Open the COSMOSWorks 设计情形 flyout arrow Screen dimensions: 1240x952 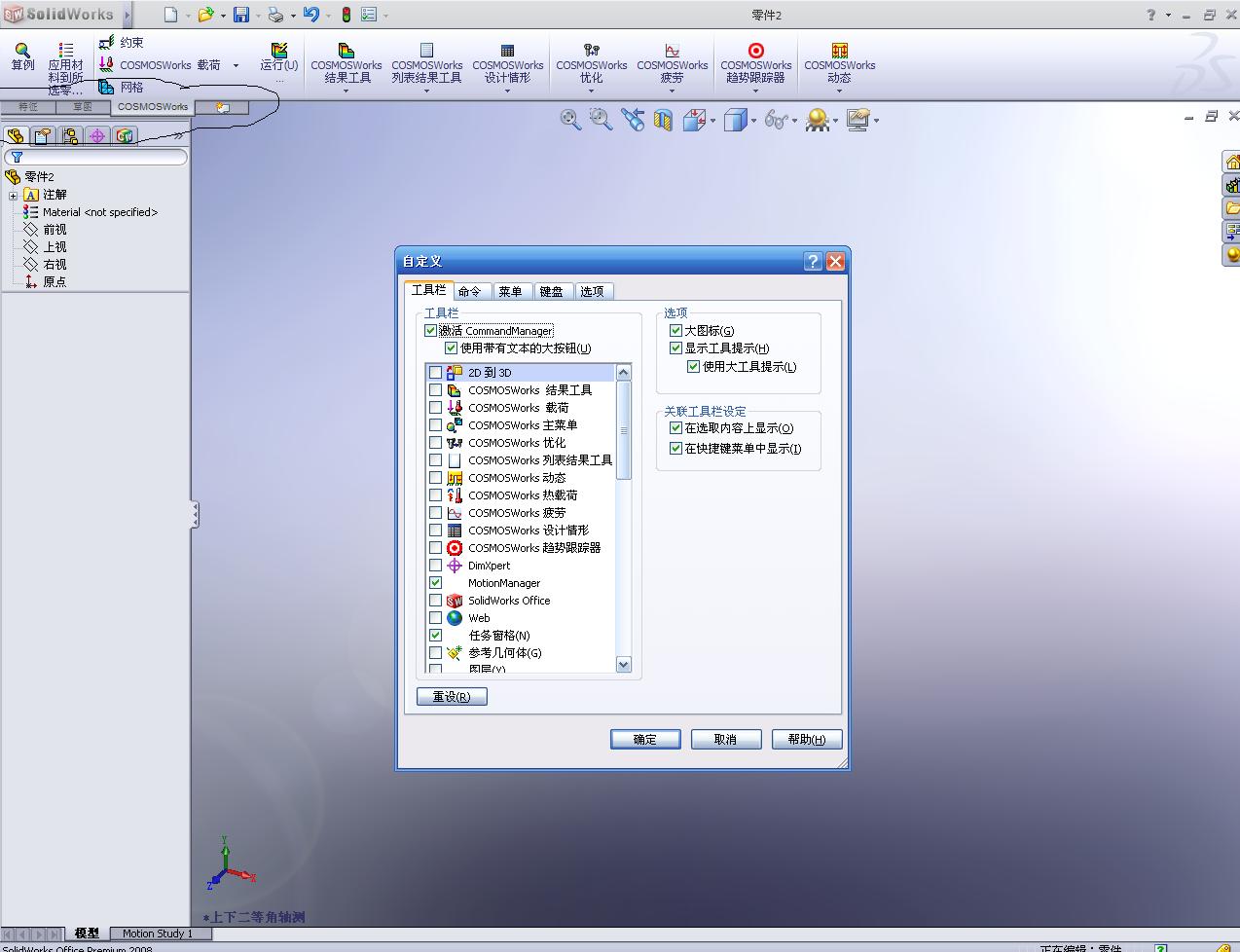507,91
